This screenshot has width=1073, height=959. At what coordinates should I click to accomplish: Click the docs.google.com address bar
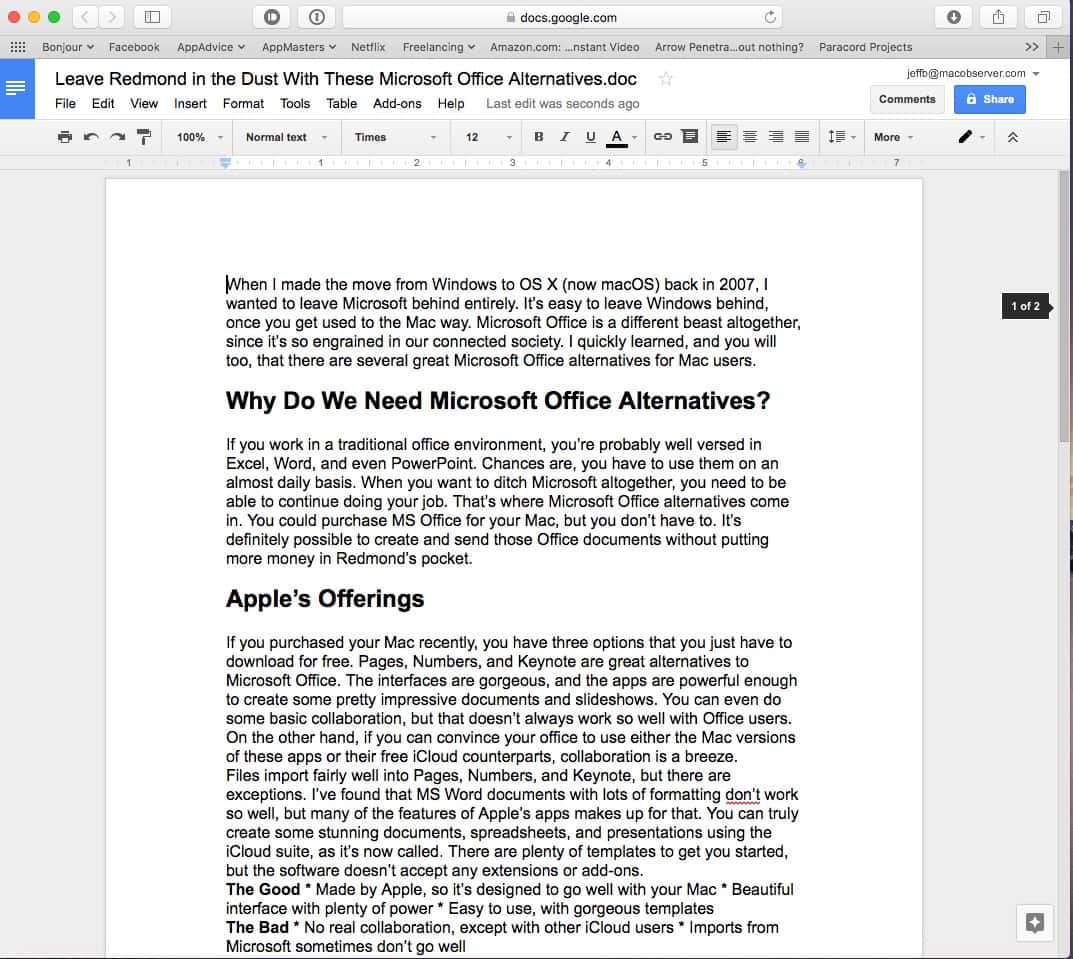[x=561, y=17]
